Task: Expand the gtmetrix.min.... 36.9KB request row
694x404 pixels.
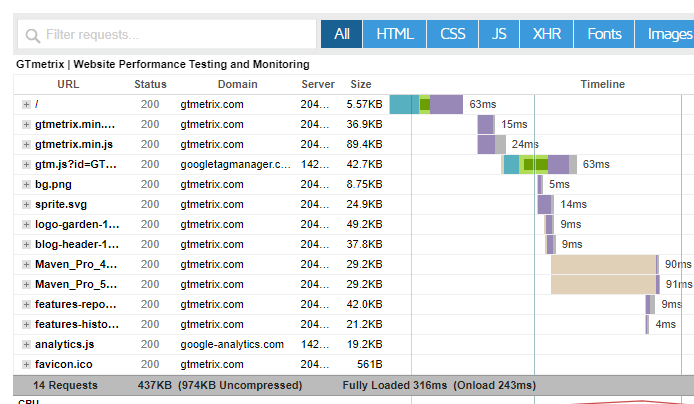Action: [x=26, y=124]
